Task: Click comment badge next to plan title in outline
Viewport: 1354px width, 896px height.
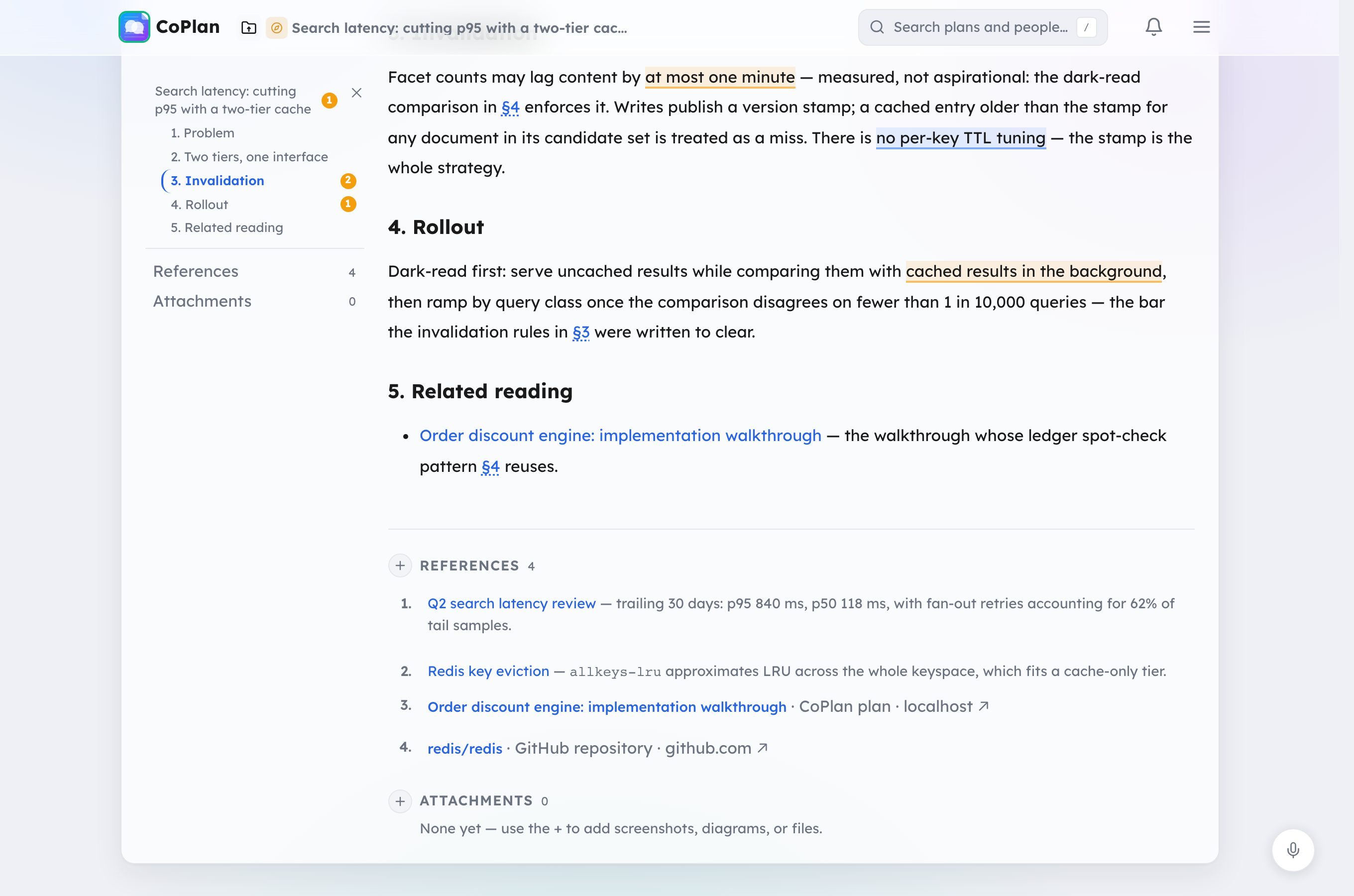Action: click(x=329, y=100)
